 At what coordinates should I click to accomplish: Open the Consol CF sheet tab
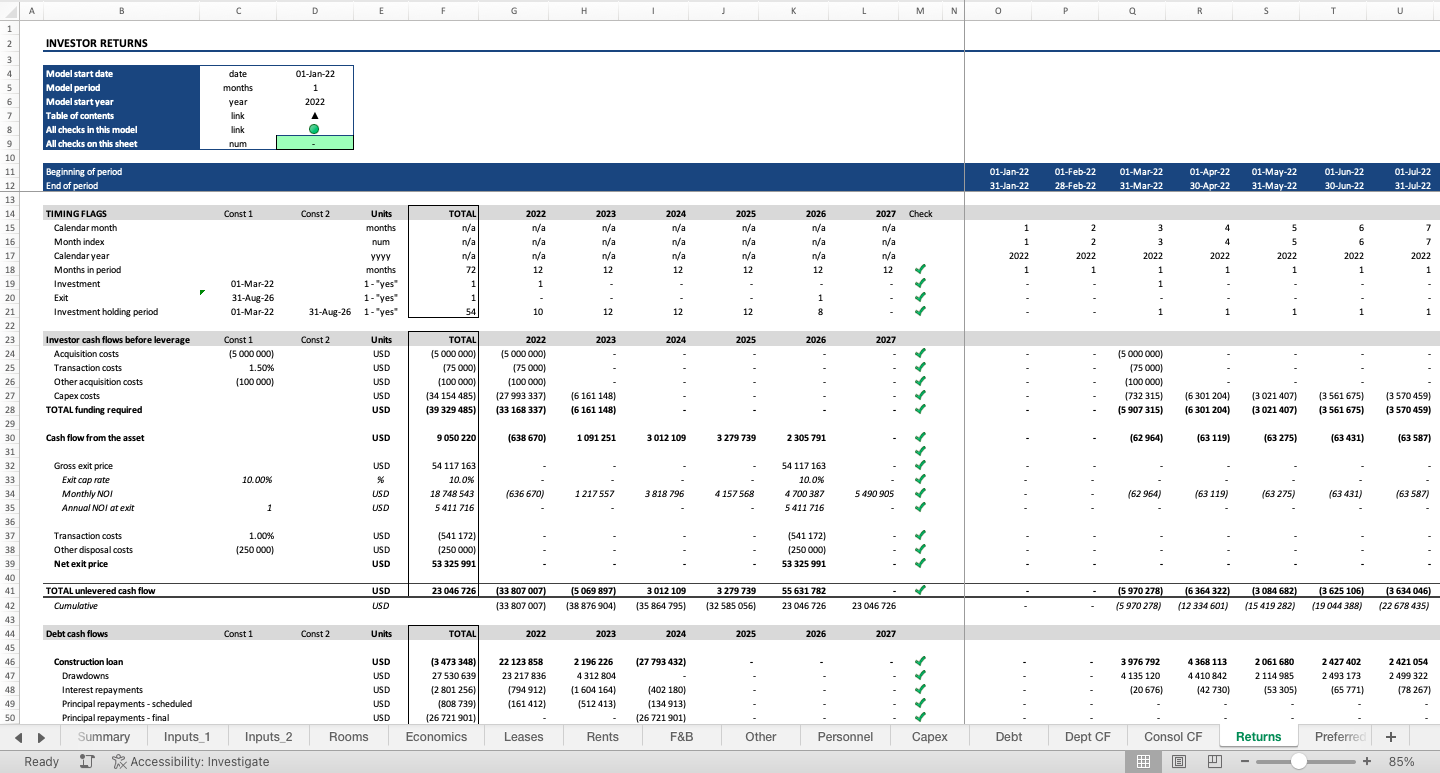pos(1172,736)
